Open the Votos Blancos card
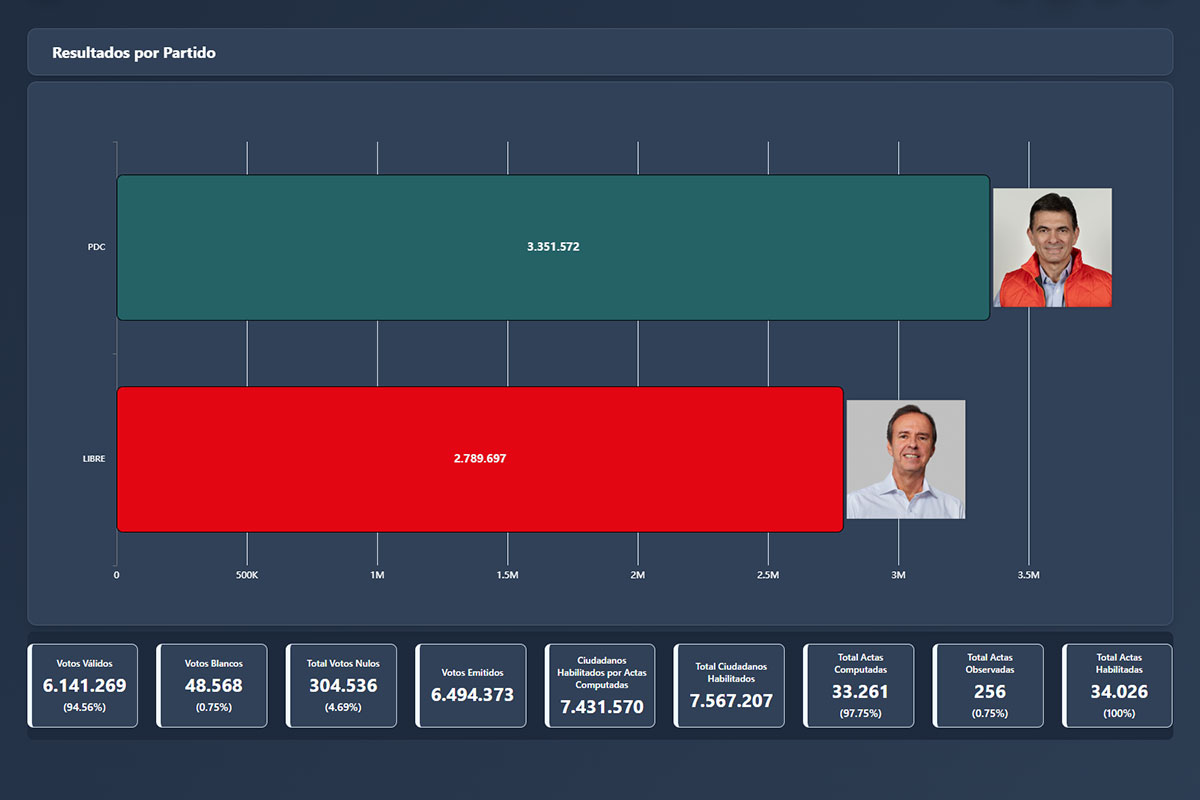1200x800 pixels. tap(213, 685)
